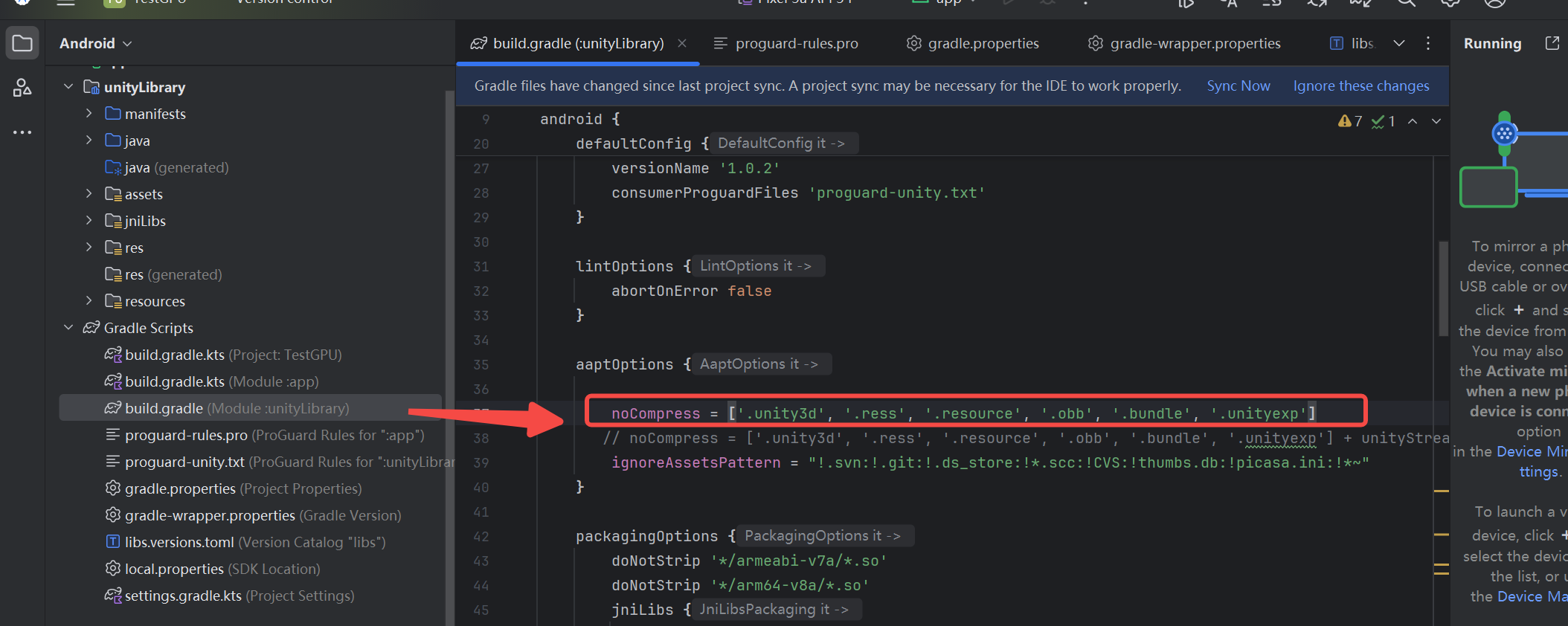Click the elephant icon on the build.gradle tab
Viewport: 1568px width, 626px height.
[479, 43]
